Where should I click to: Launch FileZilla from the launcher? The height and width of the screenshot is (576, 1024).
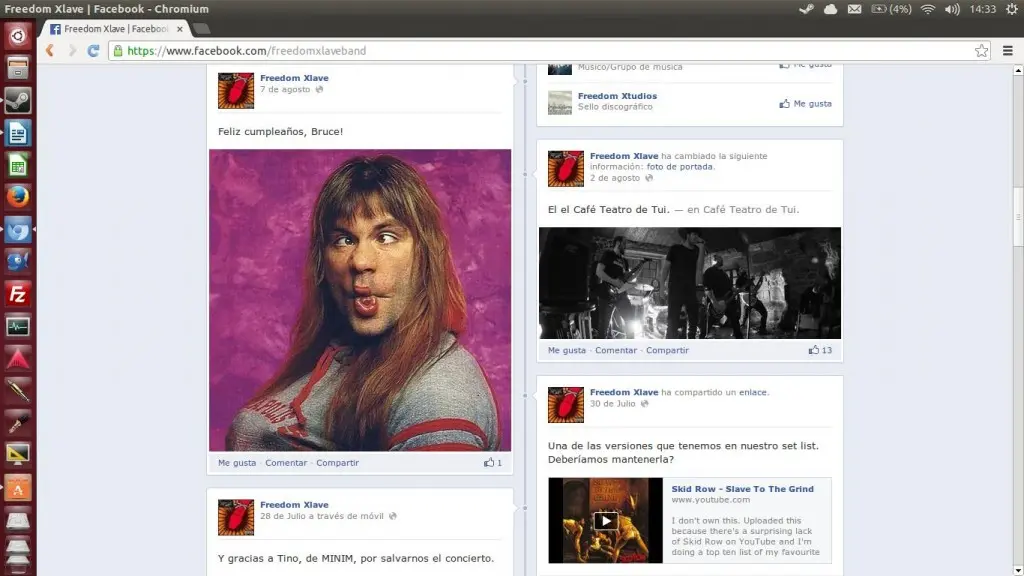(x=18, y=295)
